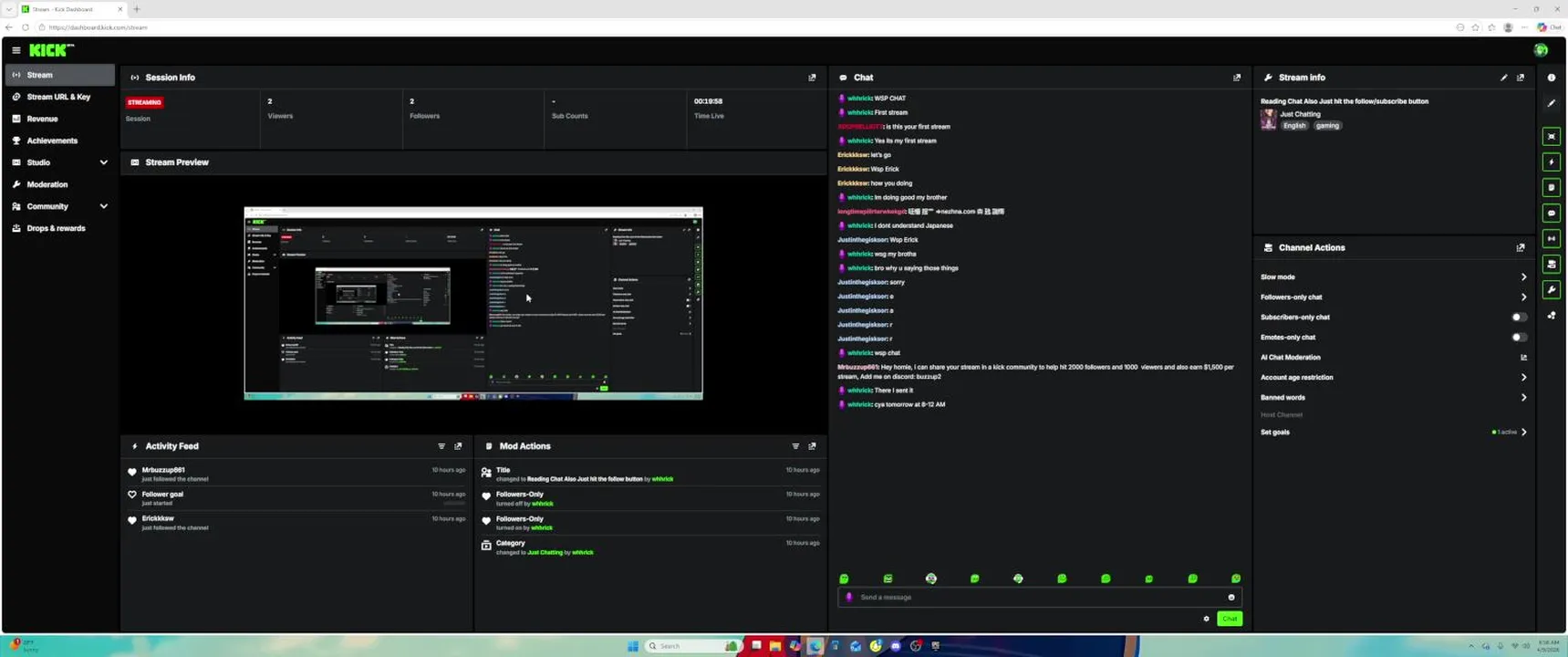Pop out the Chat panel

1237,78
